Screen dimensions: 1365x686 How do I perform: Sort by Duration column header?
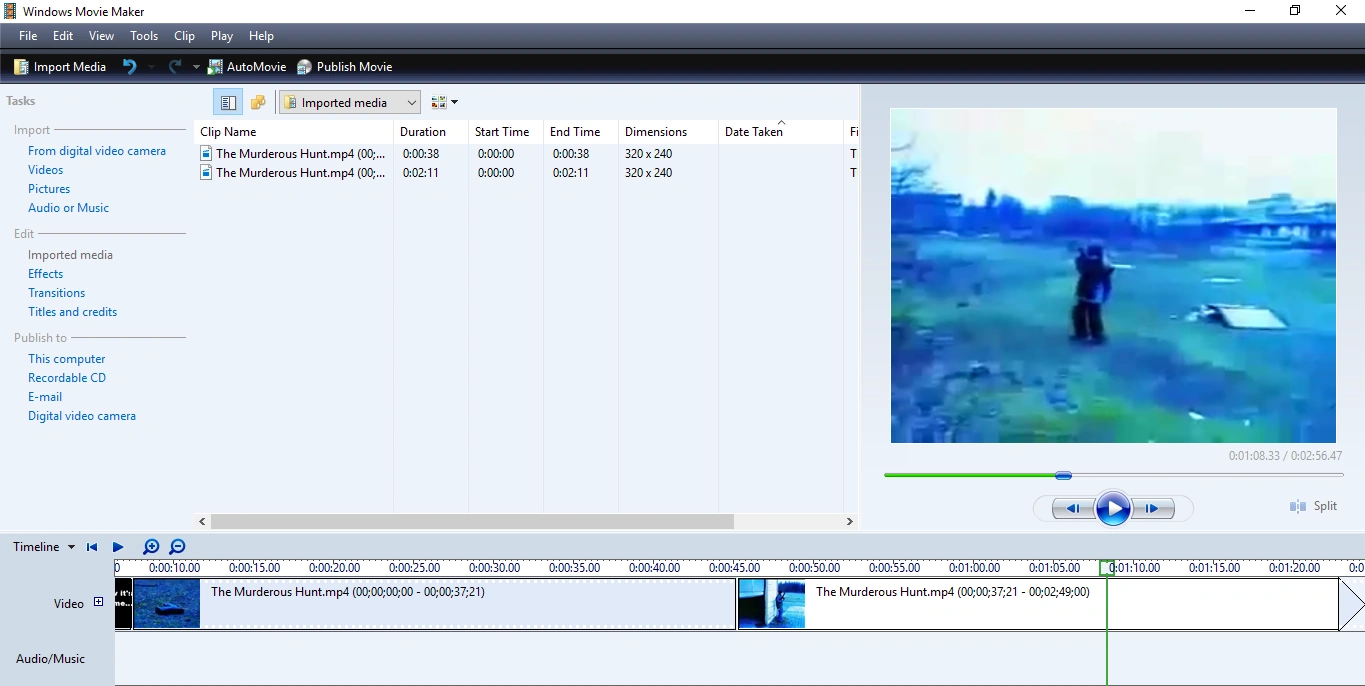431,132
